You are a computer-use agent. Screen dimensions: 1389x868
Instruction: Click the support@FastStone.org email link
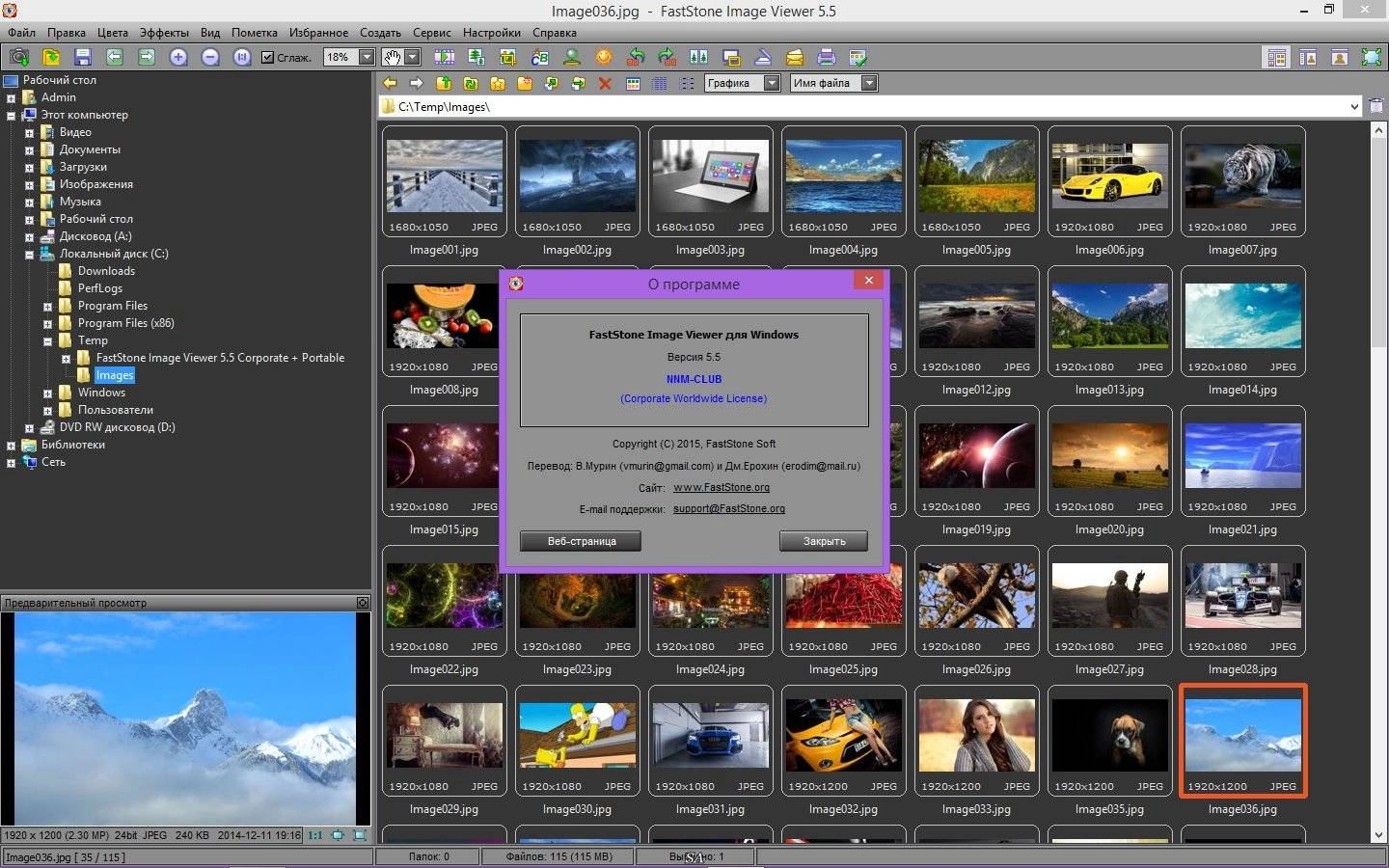point(729,508)
